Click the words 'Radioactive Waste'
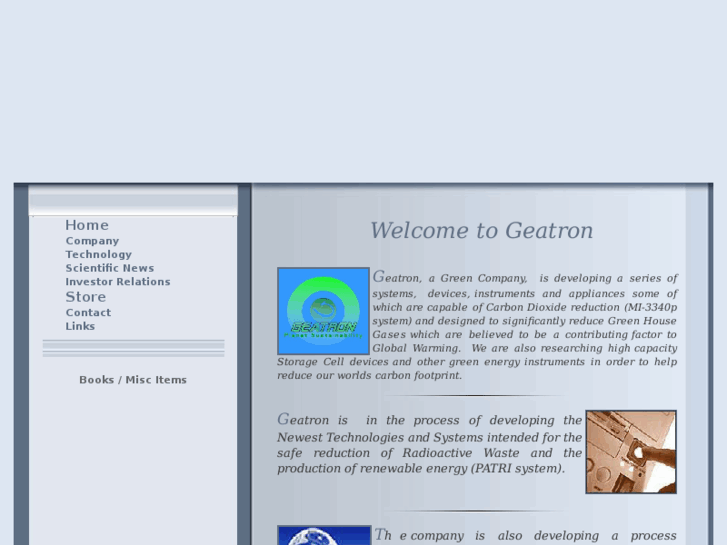This screenshot has width=727, height=545. point(460,453)
